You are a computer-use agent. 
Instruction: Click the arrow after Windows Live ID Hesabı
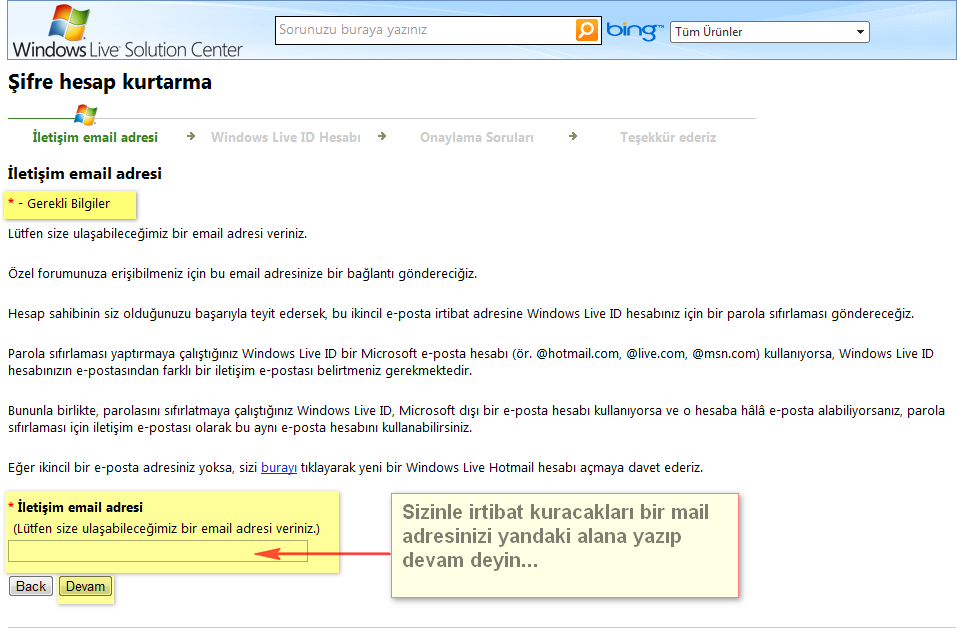382,136
